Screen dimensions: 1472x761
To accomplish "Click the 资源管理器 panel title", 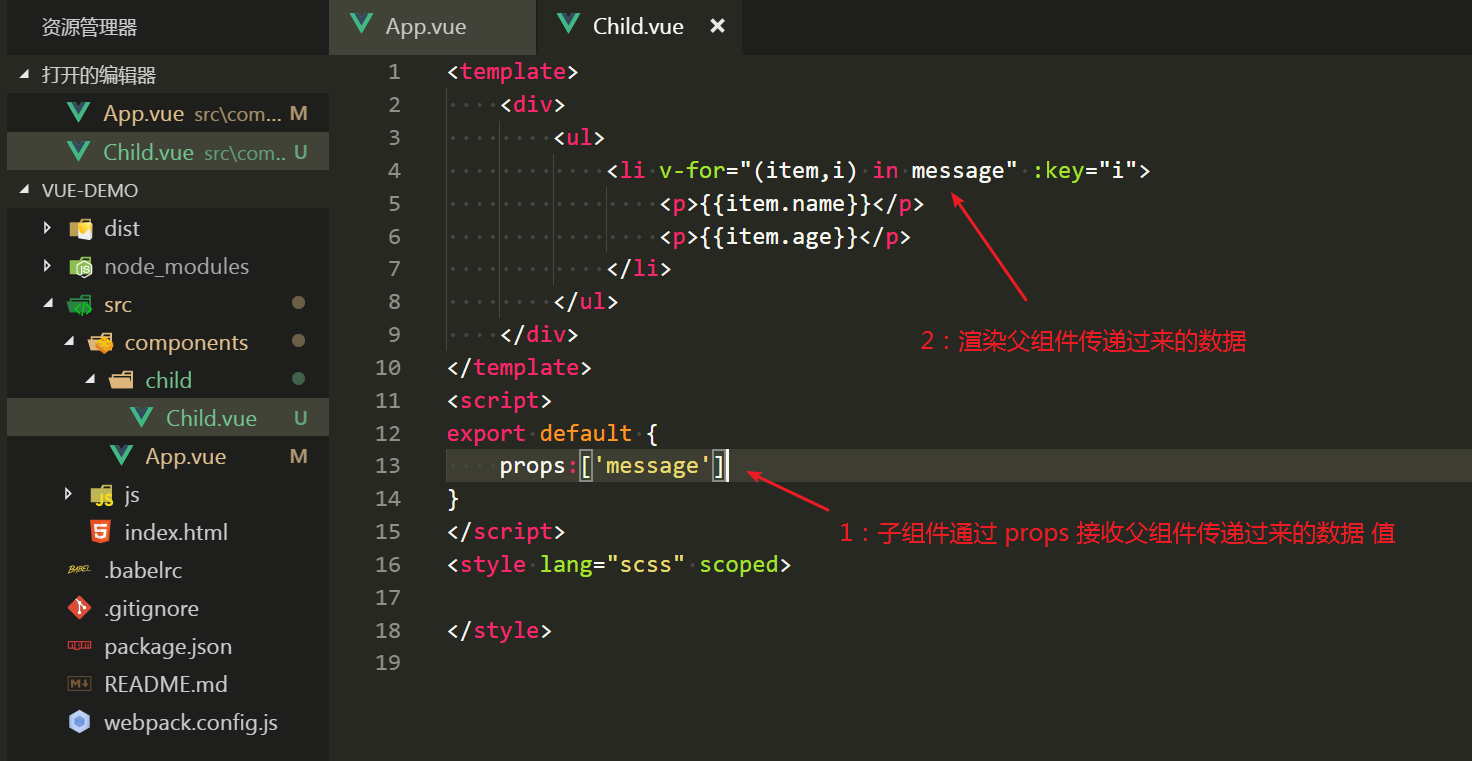I will tap(89, 28).
